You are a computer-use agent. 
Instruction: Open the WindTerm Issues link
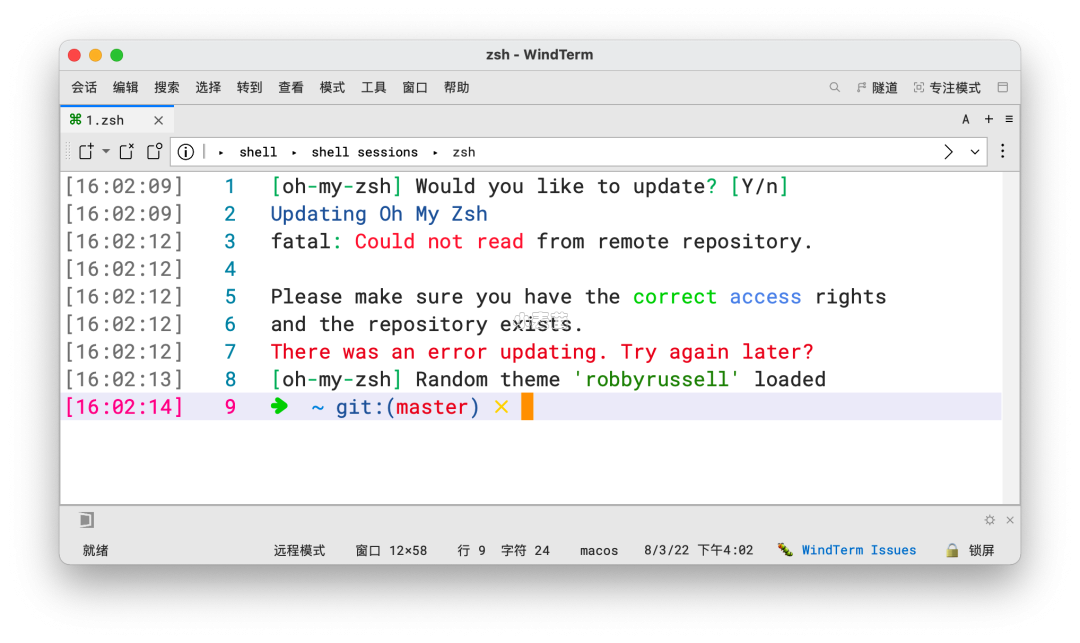pos(858,550)
